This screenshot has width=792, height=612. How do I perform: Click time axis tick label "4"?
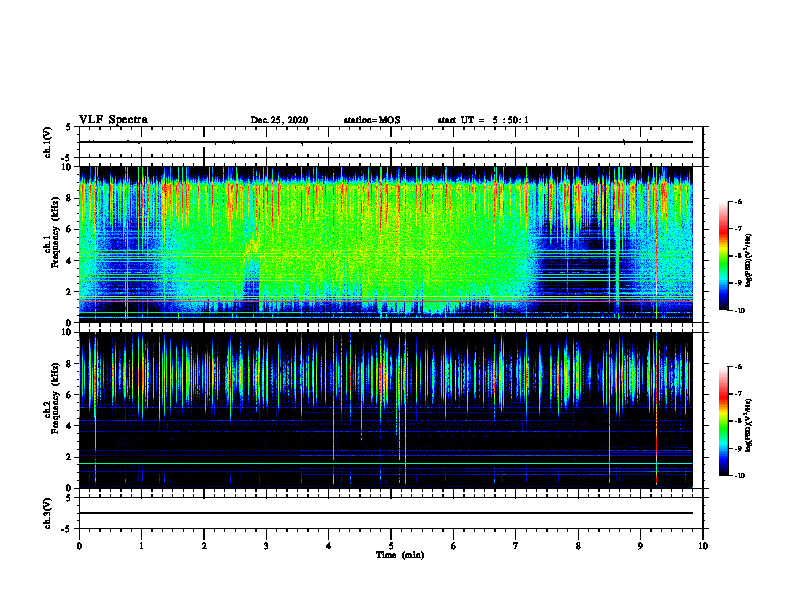(x=329, y=546)
